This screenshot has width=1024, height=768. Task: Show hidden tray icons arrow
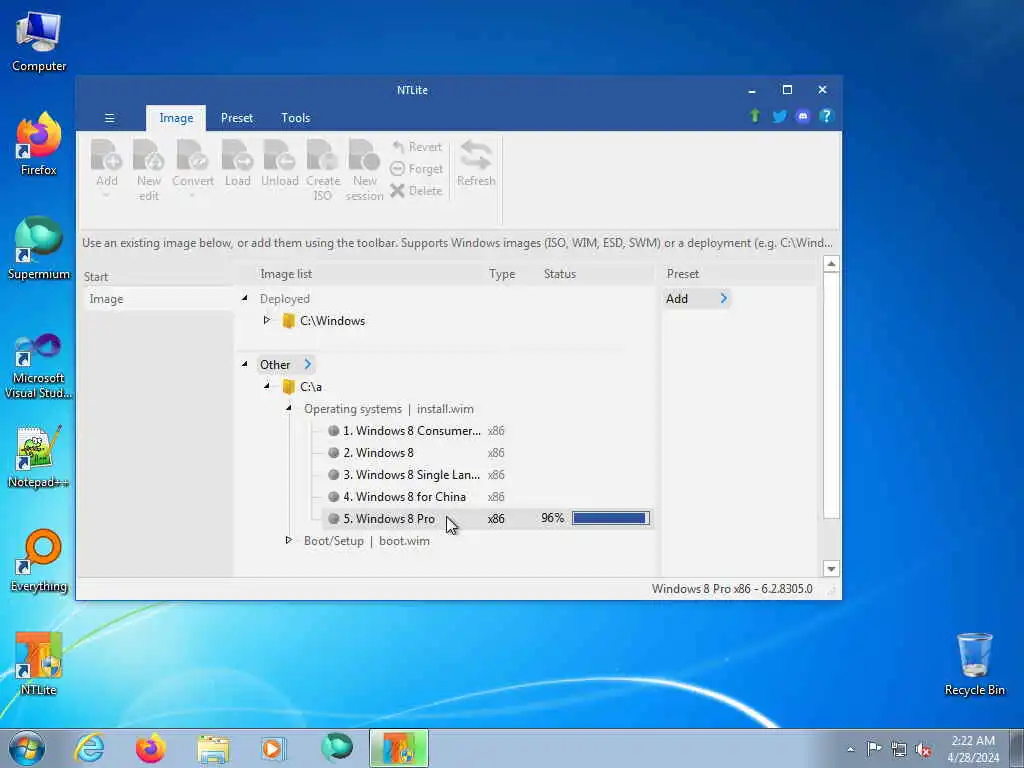[850, 749]
